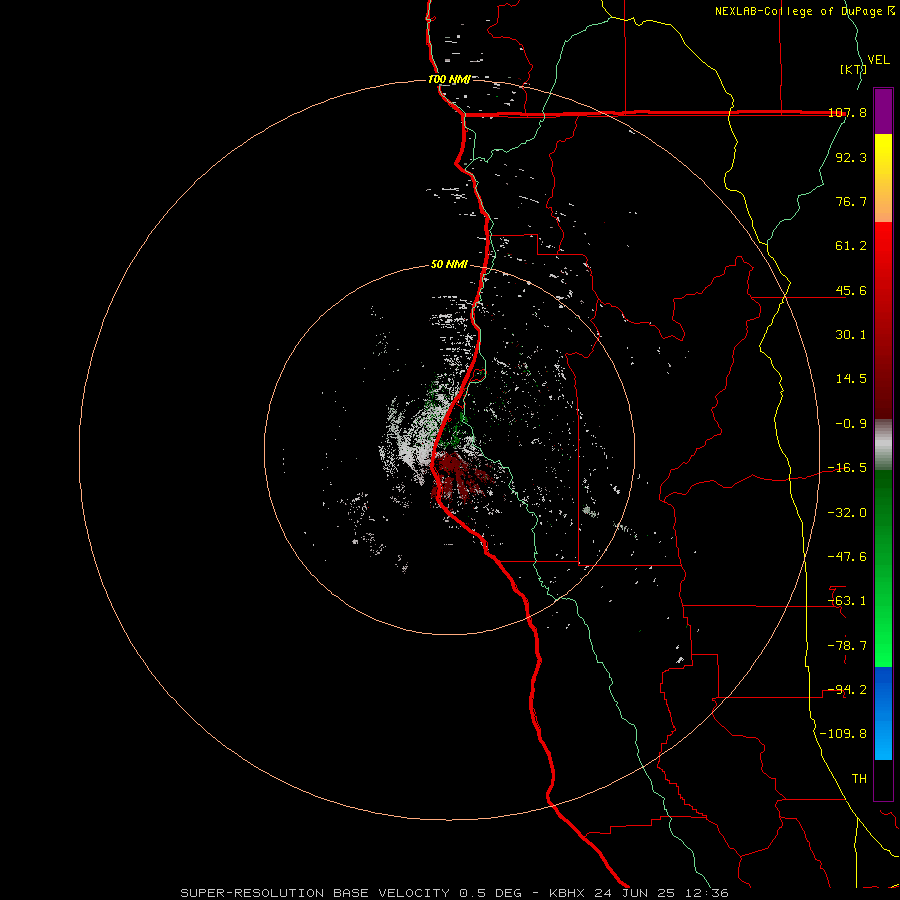The width and height of the screenshot is (900, 900).
Task: Select the 45.6 scale value
Action: pos(851,290)
